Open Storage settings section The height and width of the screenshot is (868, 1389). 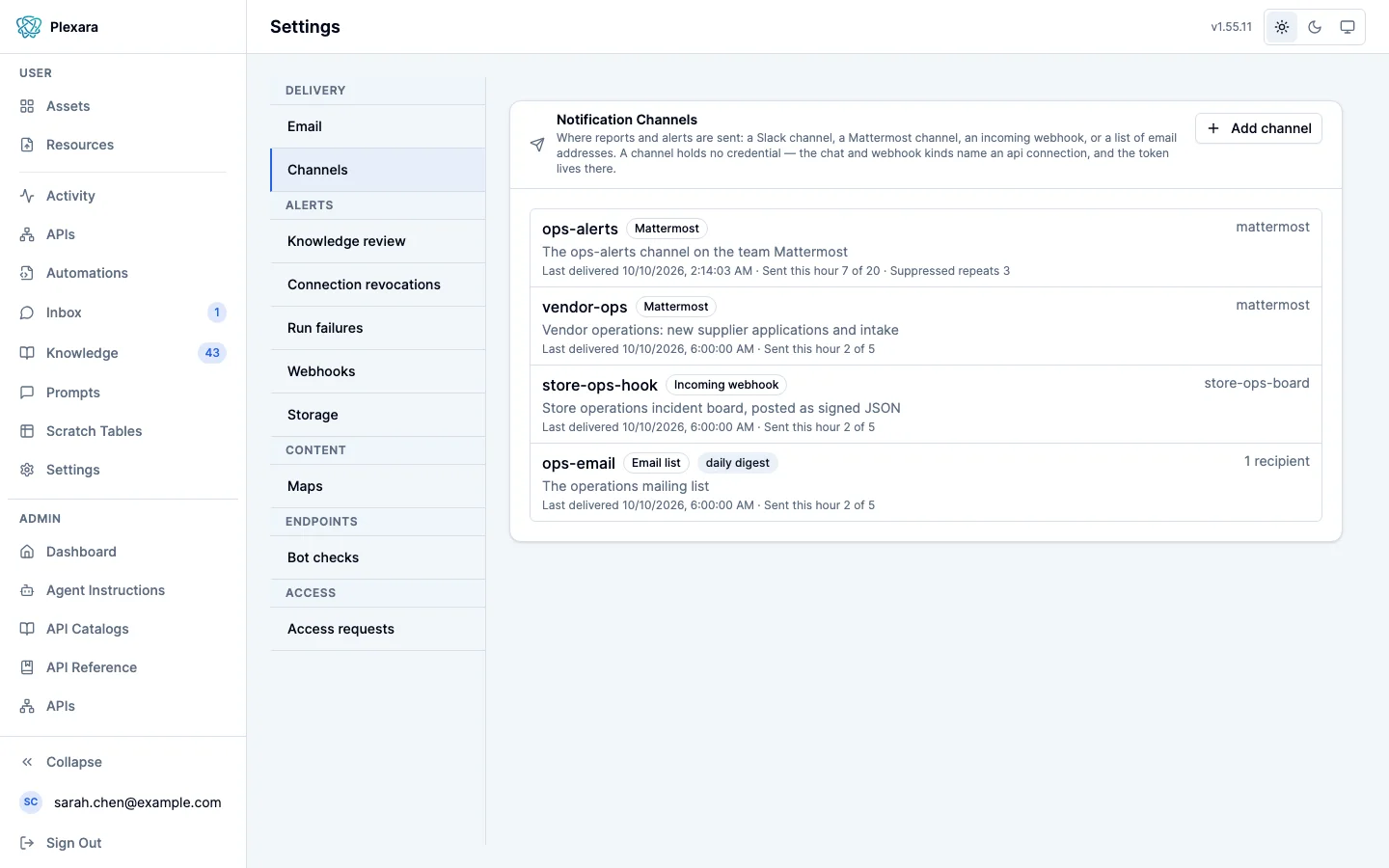pos(378,415)
